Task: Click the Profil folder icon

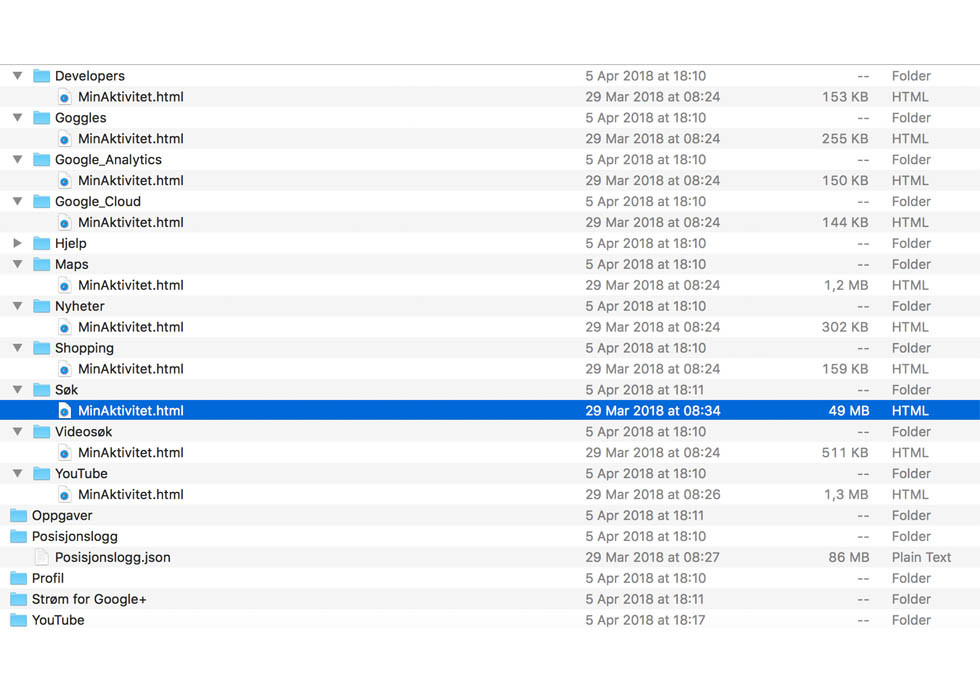Action: click(x=19, y=578)
